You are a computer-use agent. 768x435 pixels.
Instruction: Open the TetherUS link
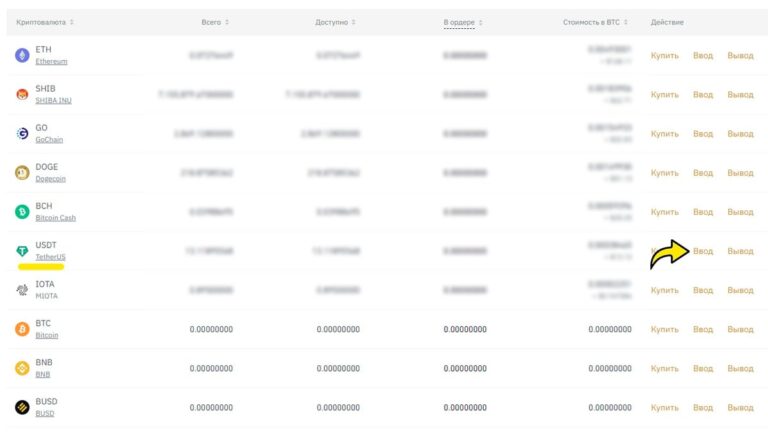tap(50, 257)
